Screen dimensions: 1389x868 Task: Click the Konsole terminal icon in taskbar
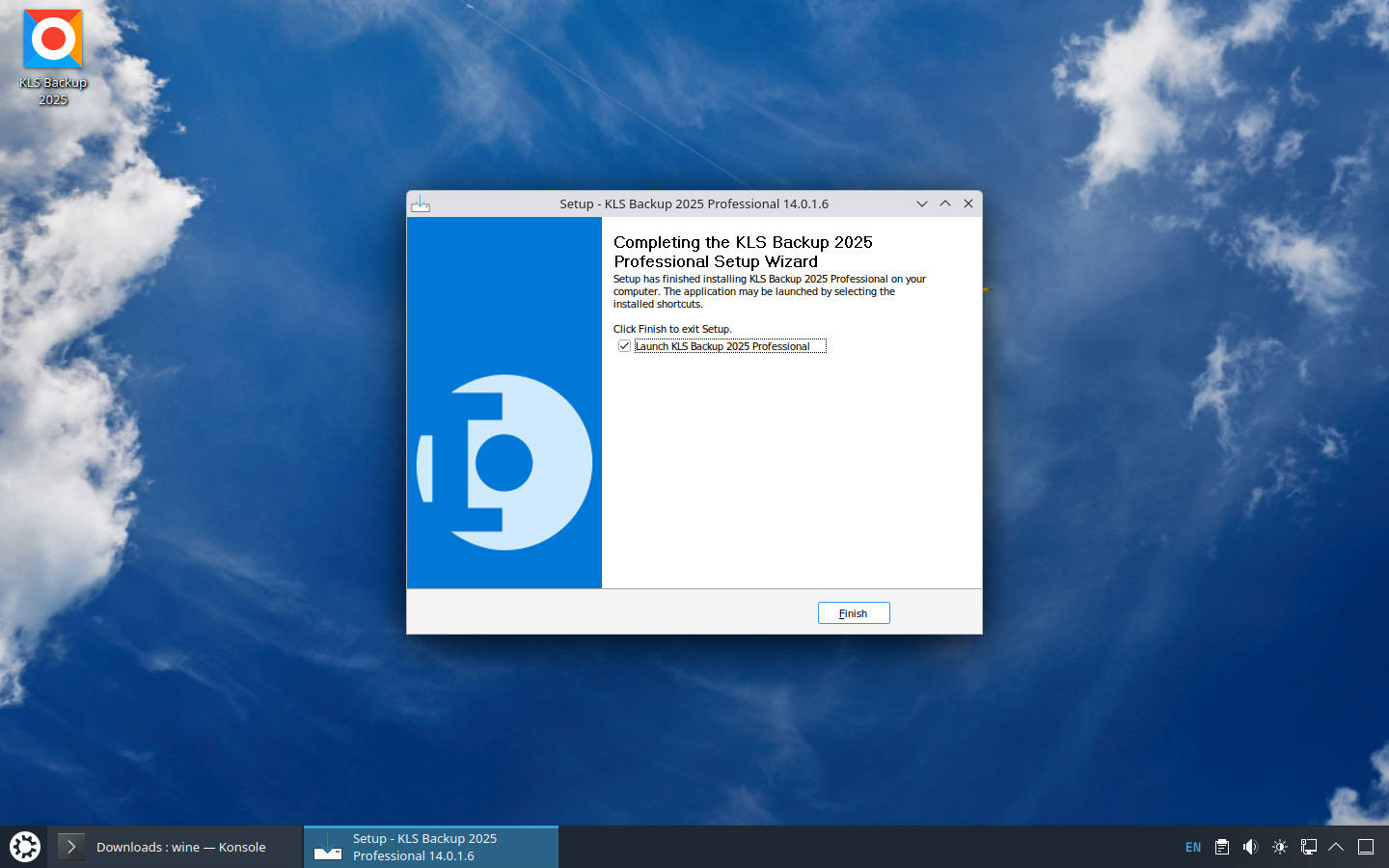click(x=71, y=847)
